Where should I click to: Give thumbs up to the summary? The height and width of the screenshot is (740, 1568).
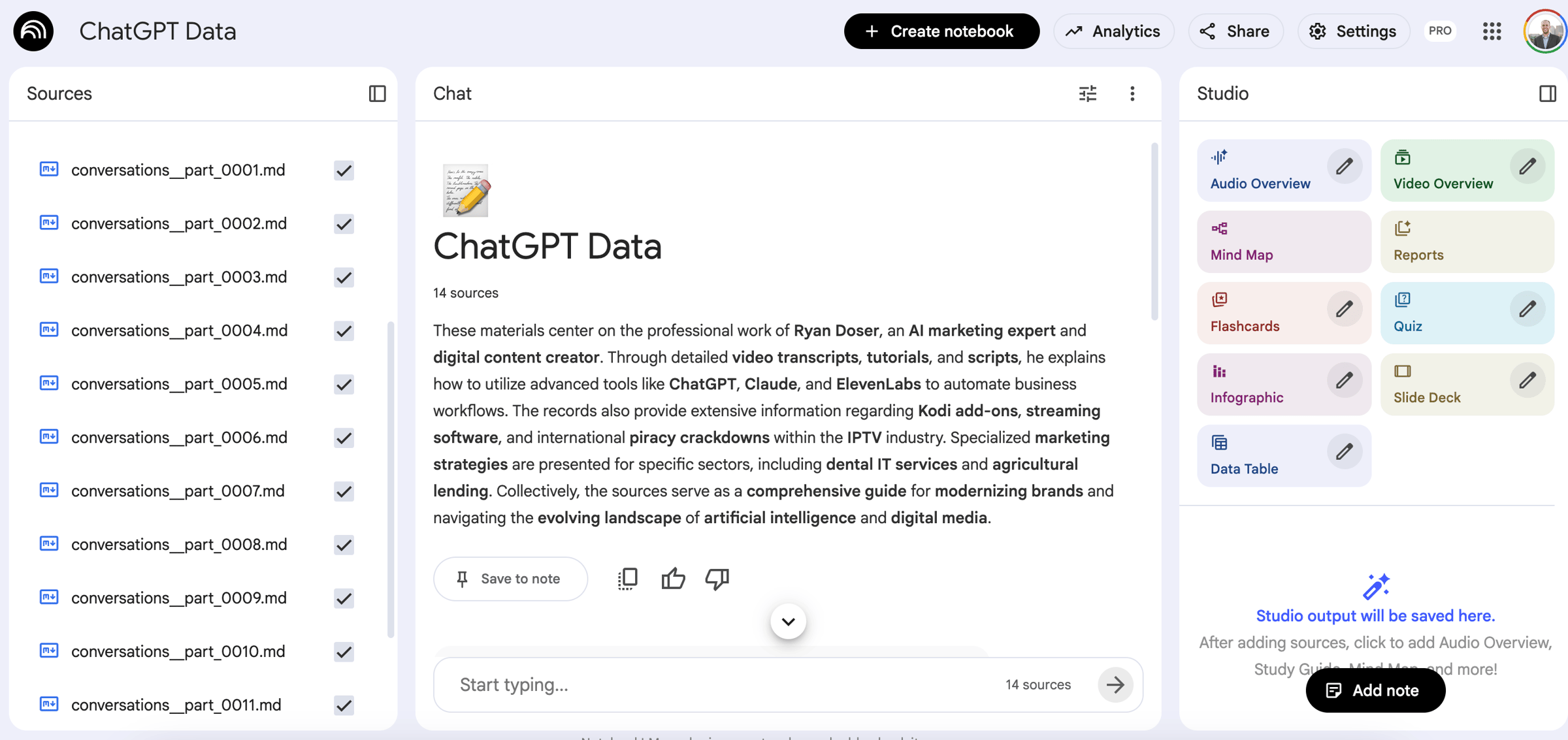tap(673, 579)
